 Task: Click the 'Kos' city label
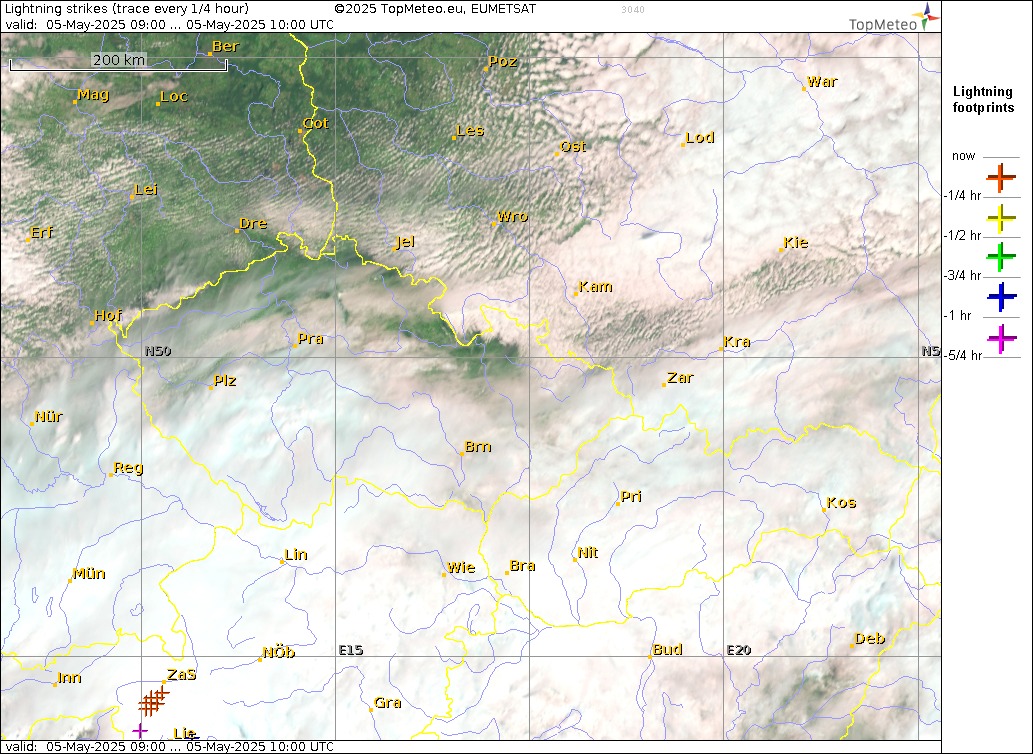841,502
